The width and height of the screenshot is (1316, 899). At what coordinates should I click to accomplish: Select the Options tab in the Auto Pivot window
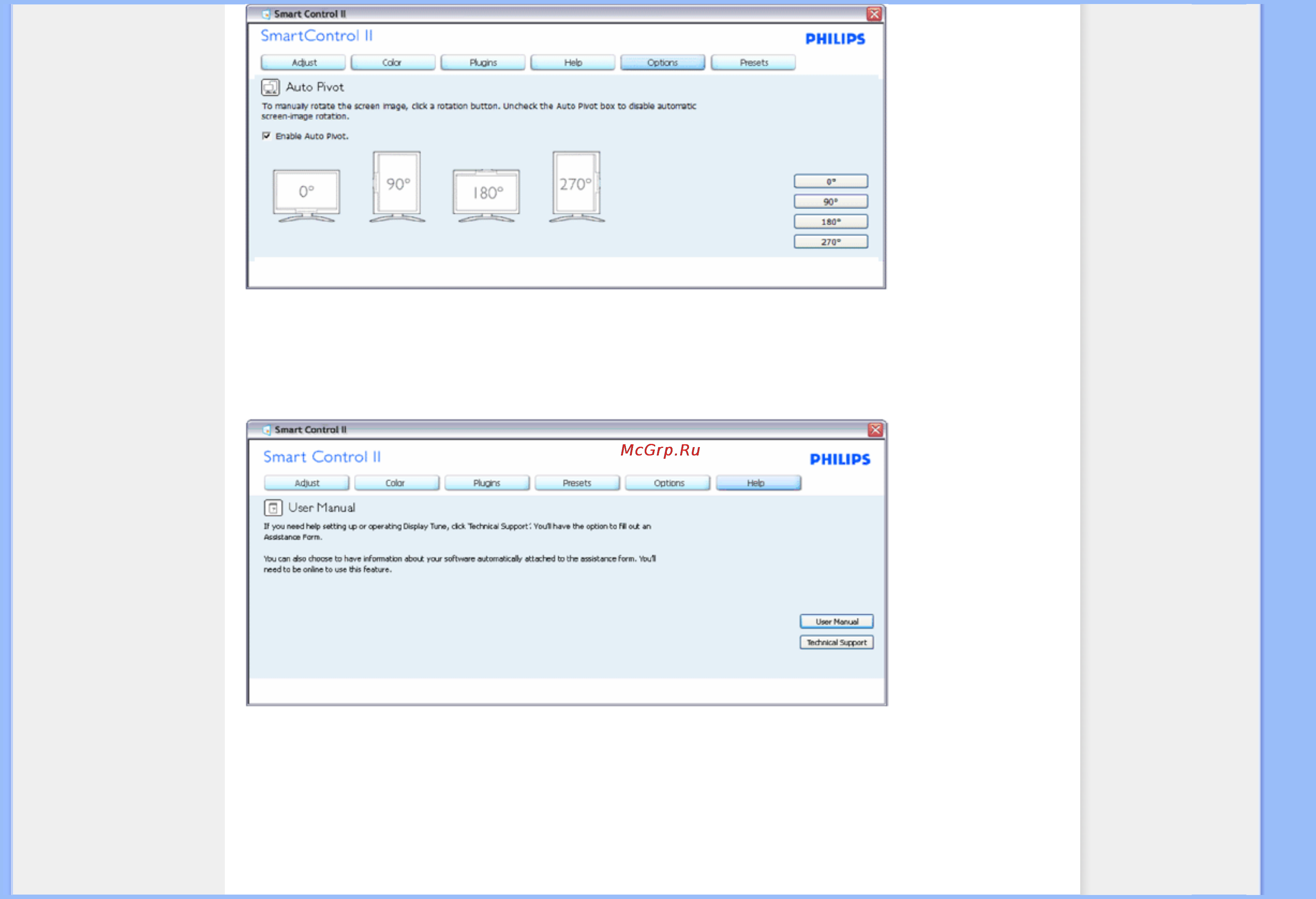coord(662,62)
